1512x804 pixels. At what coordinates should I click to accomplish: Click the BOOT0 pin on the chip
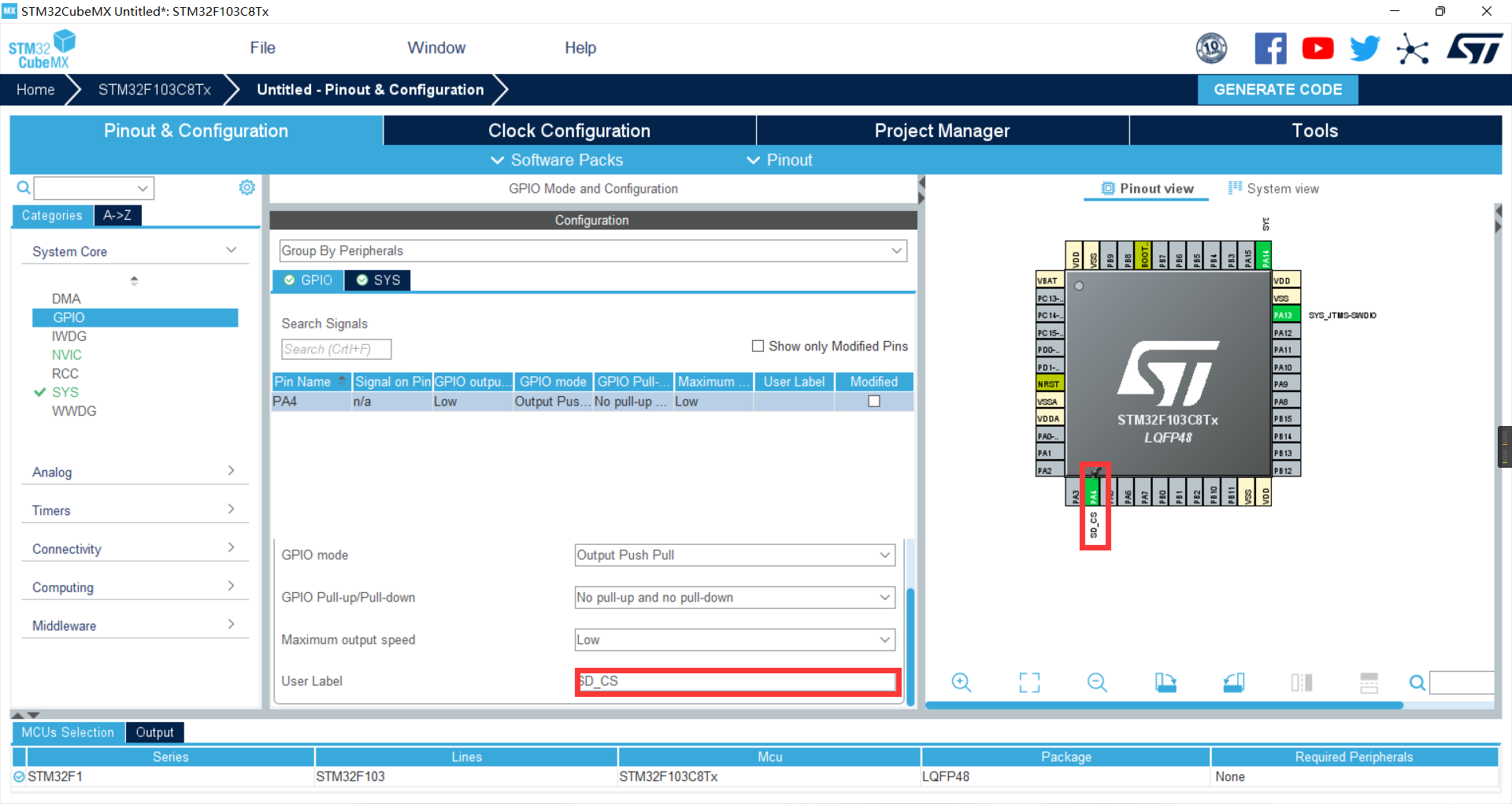(1144, 255)
